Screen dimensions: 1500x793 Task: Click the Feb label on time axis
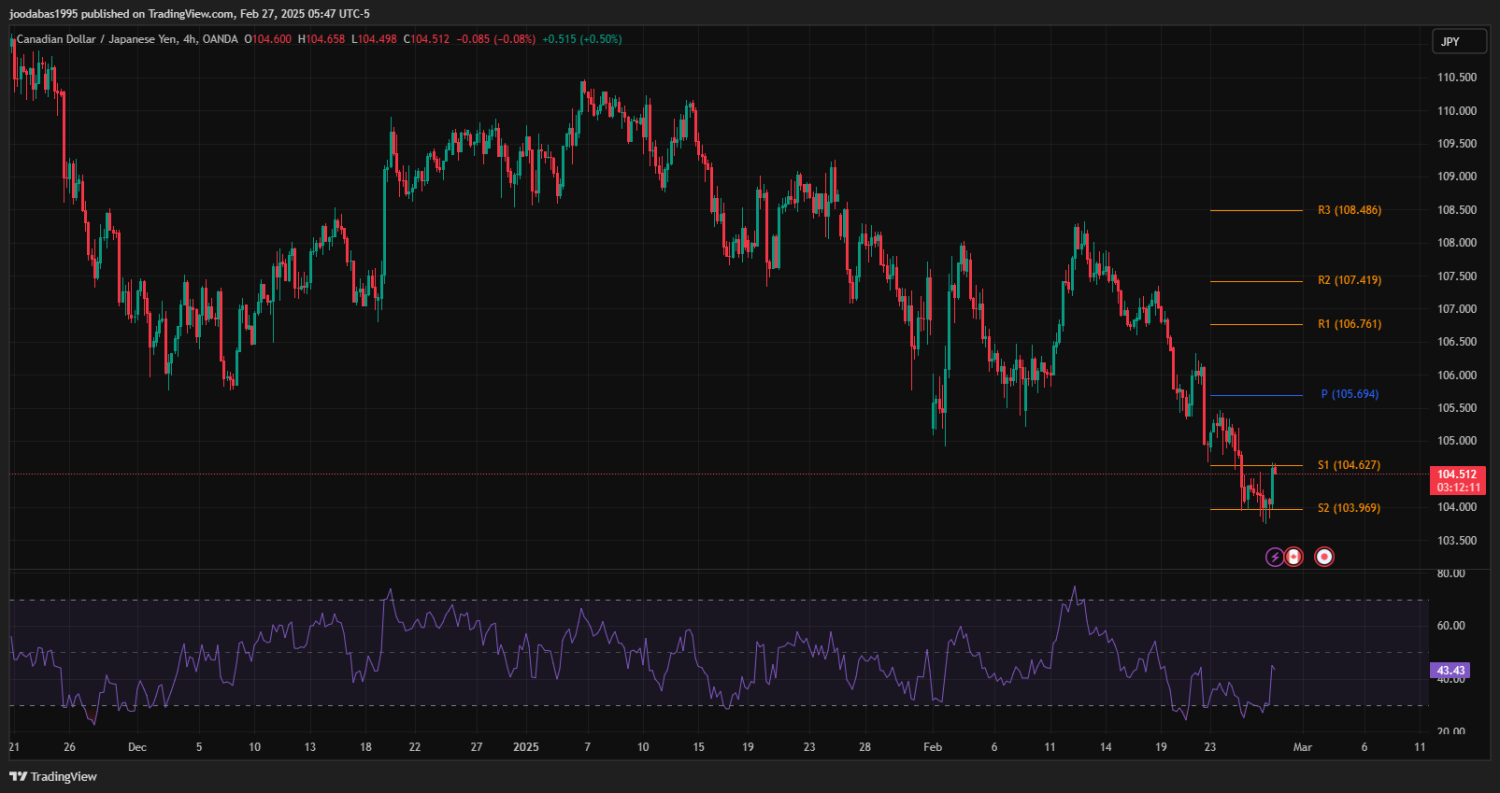coord(932,747)
